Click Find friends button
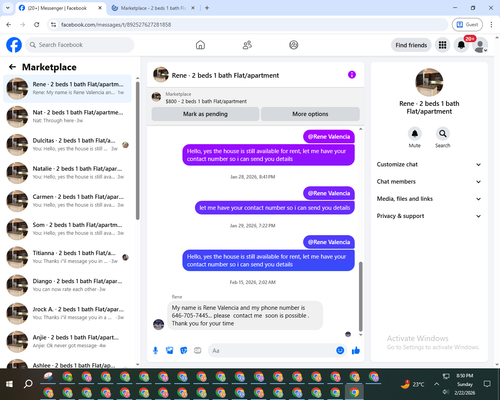 coord(411,45)
